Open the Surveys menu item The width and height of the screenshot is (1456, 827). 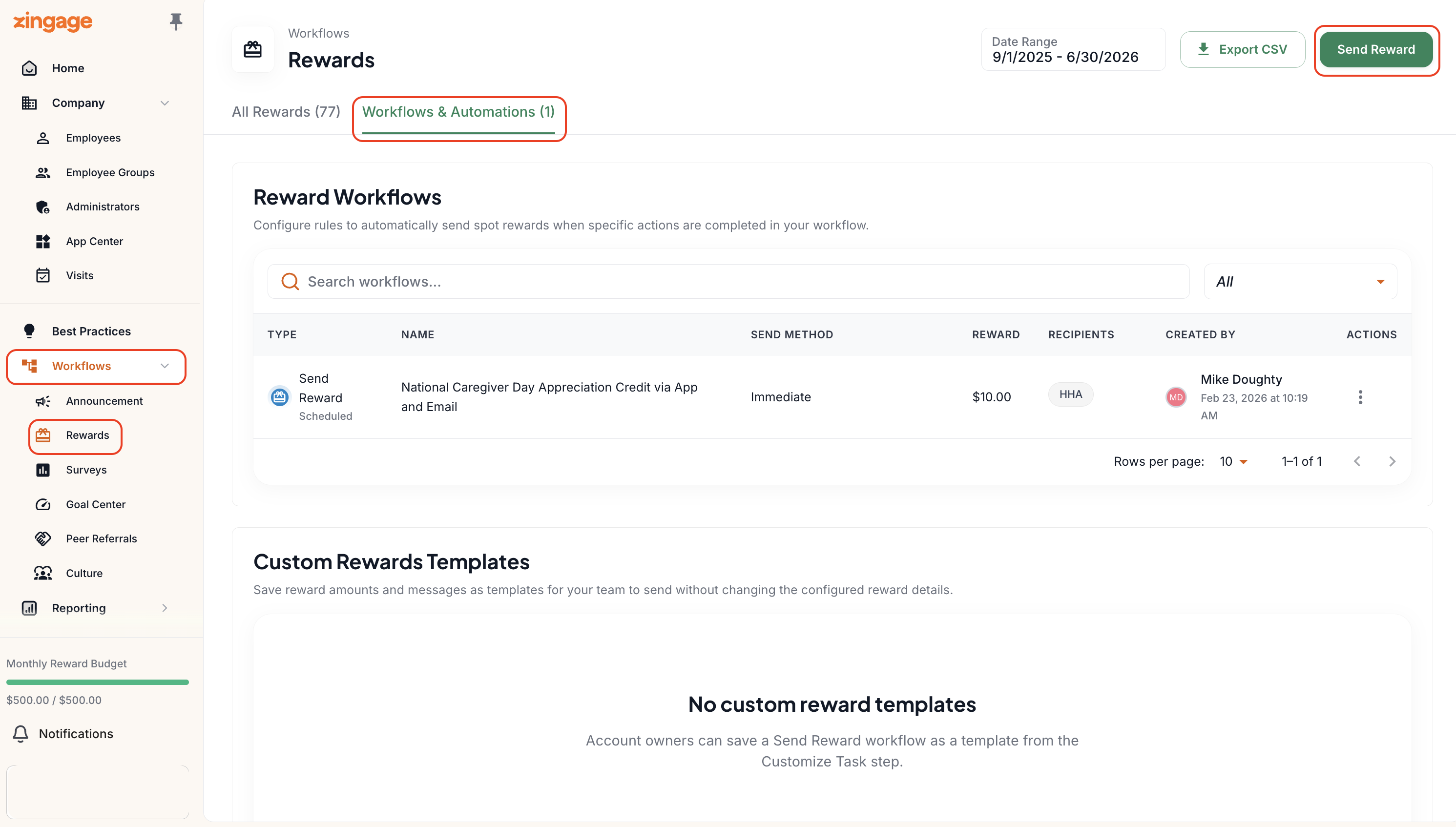(x=86, y=470)
